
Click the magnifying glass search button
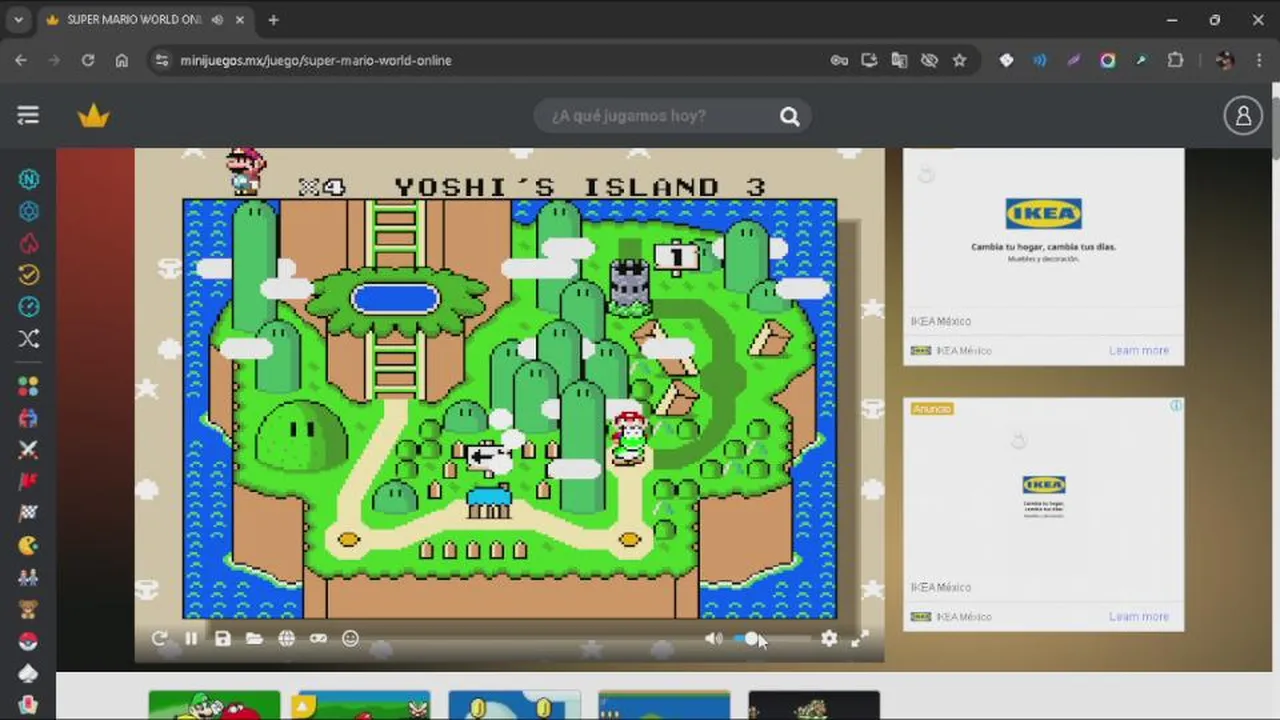tap(790, 116)
